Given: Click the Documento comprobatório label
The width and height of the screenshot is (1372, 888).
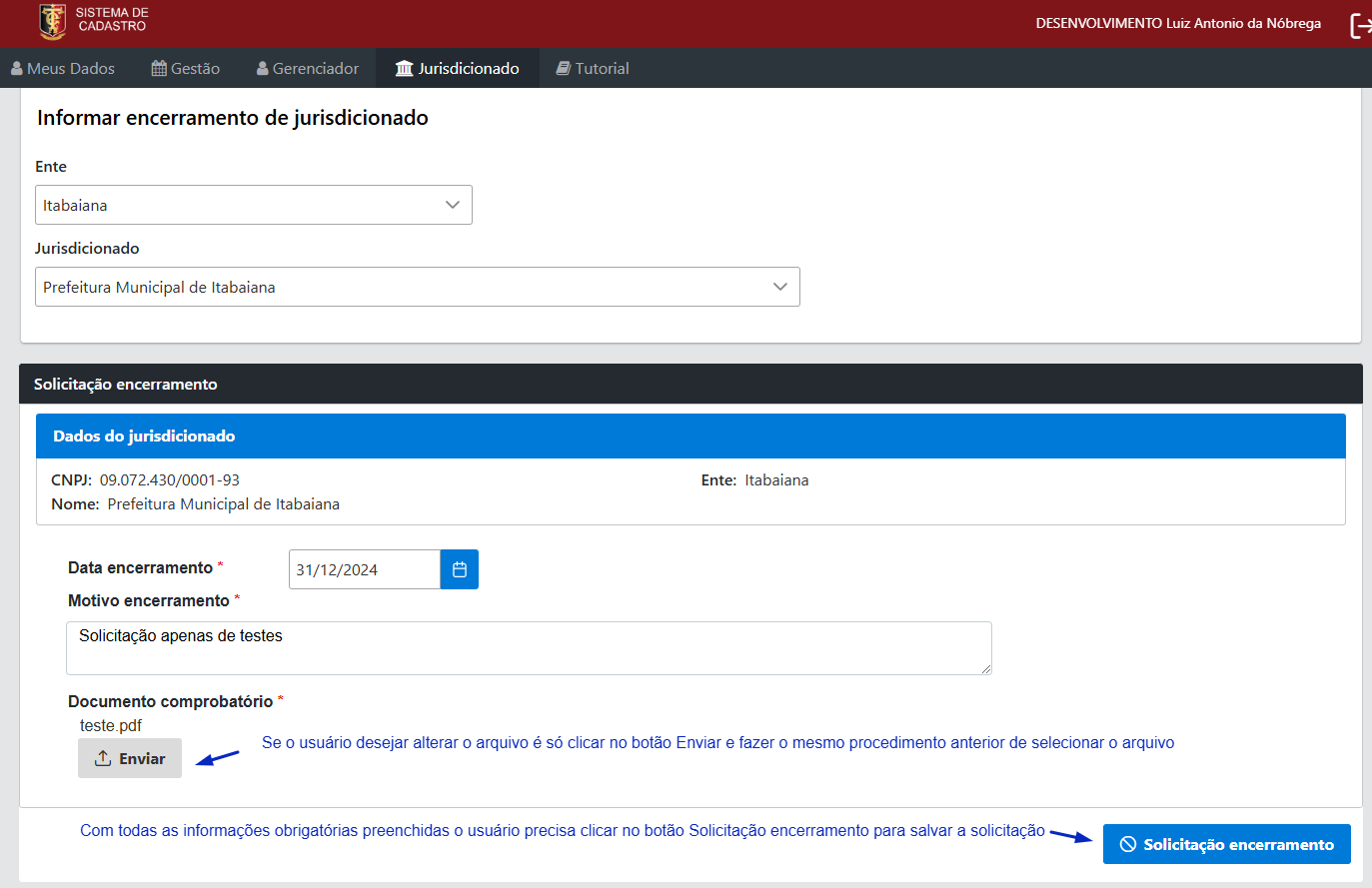Looking at the screenshot, I should (171, 701).
